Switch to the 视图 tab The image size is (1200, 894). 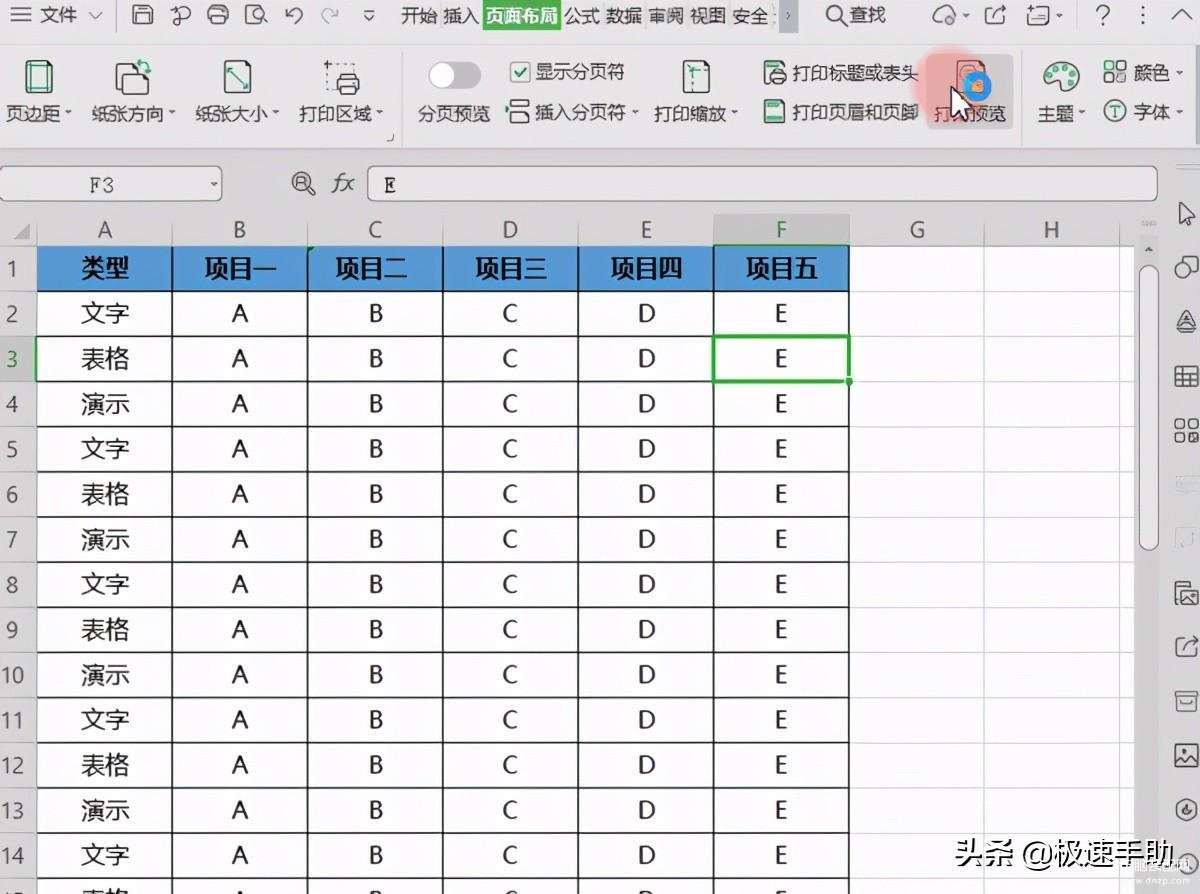(708, 16)
